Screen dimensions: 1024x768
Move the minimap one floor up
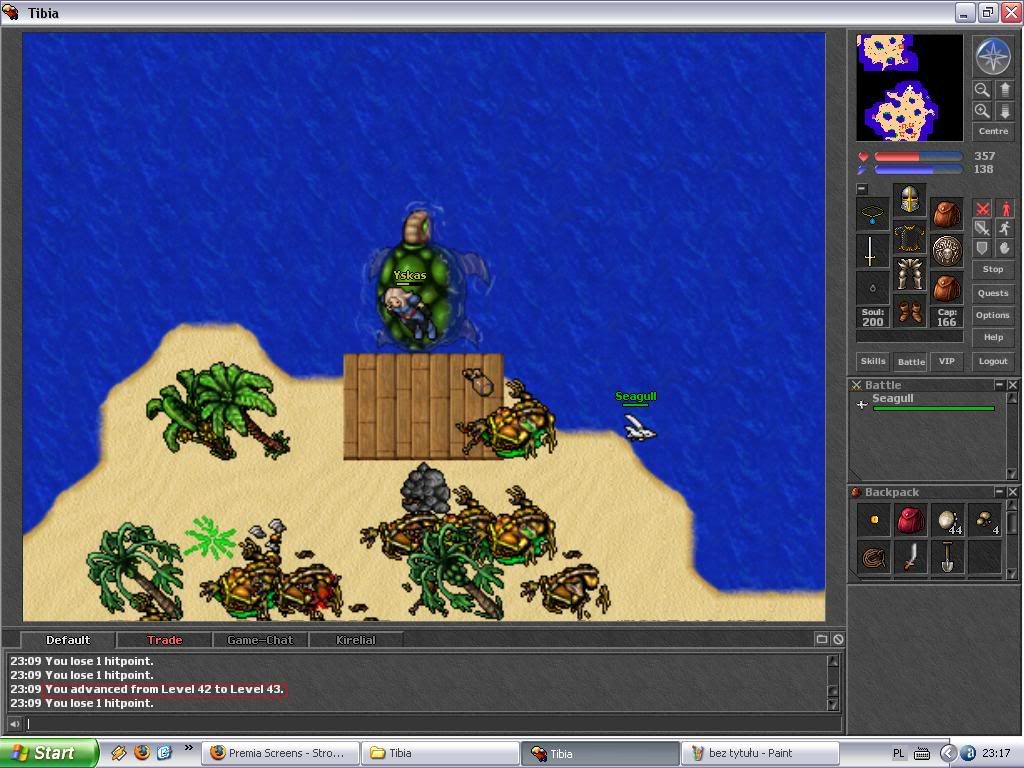[1004, 89]
